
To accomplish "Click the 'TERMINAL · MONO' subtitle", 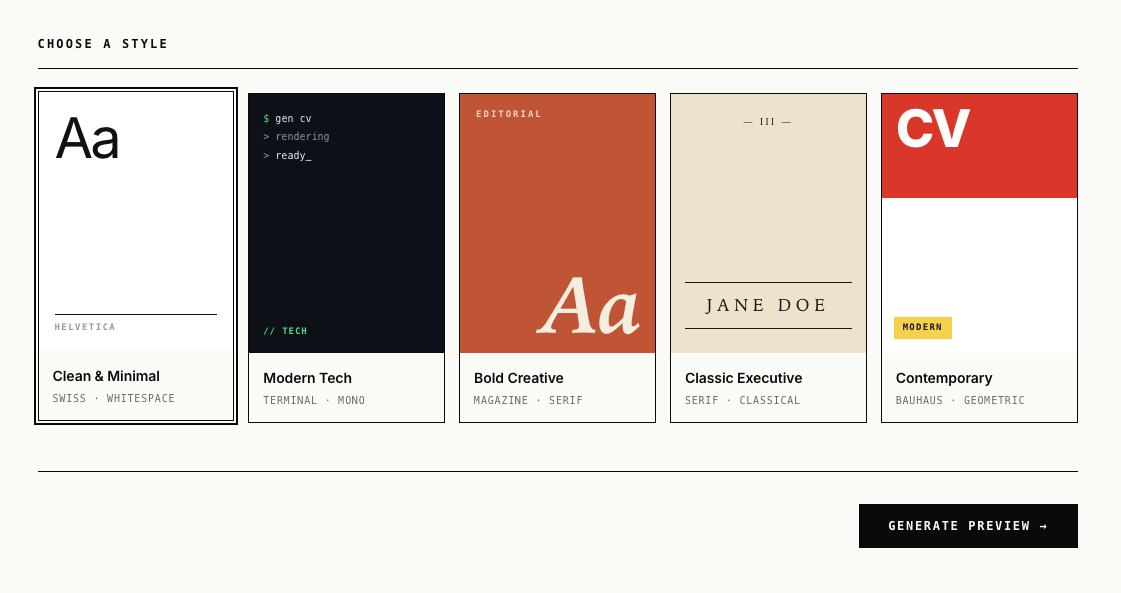I will coord(314,401).
